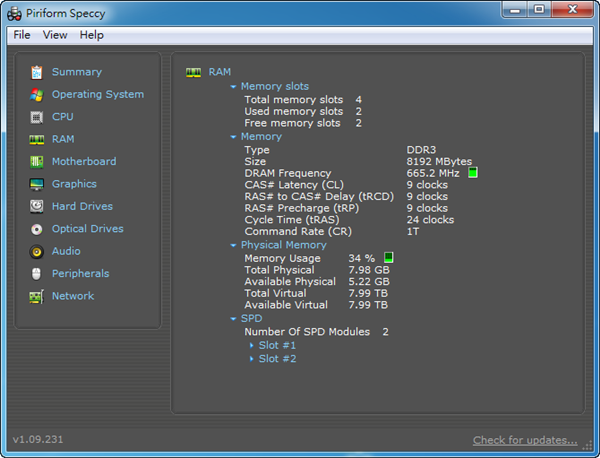Click the Motherboard icon in sidebar
600x458 pixels.
point(37,162)
